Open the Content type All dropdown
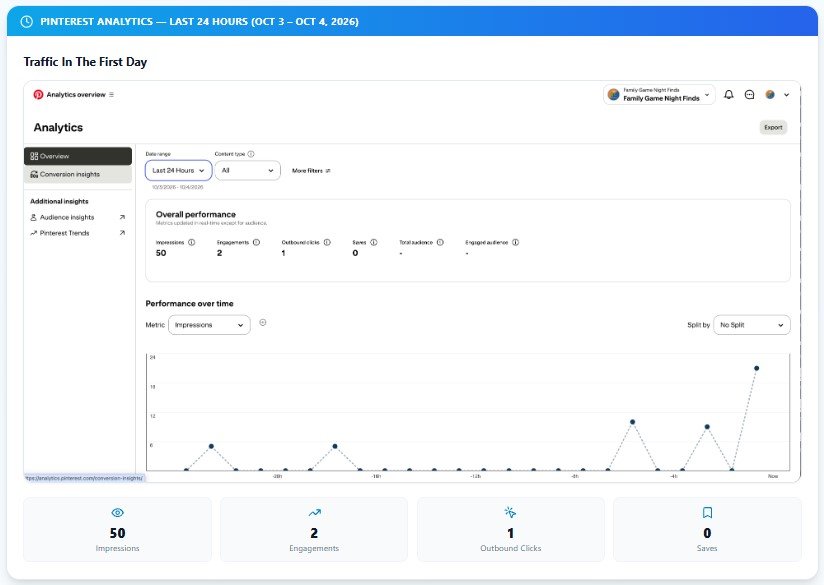 point(248,171)
